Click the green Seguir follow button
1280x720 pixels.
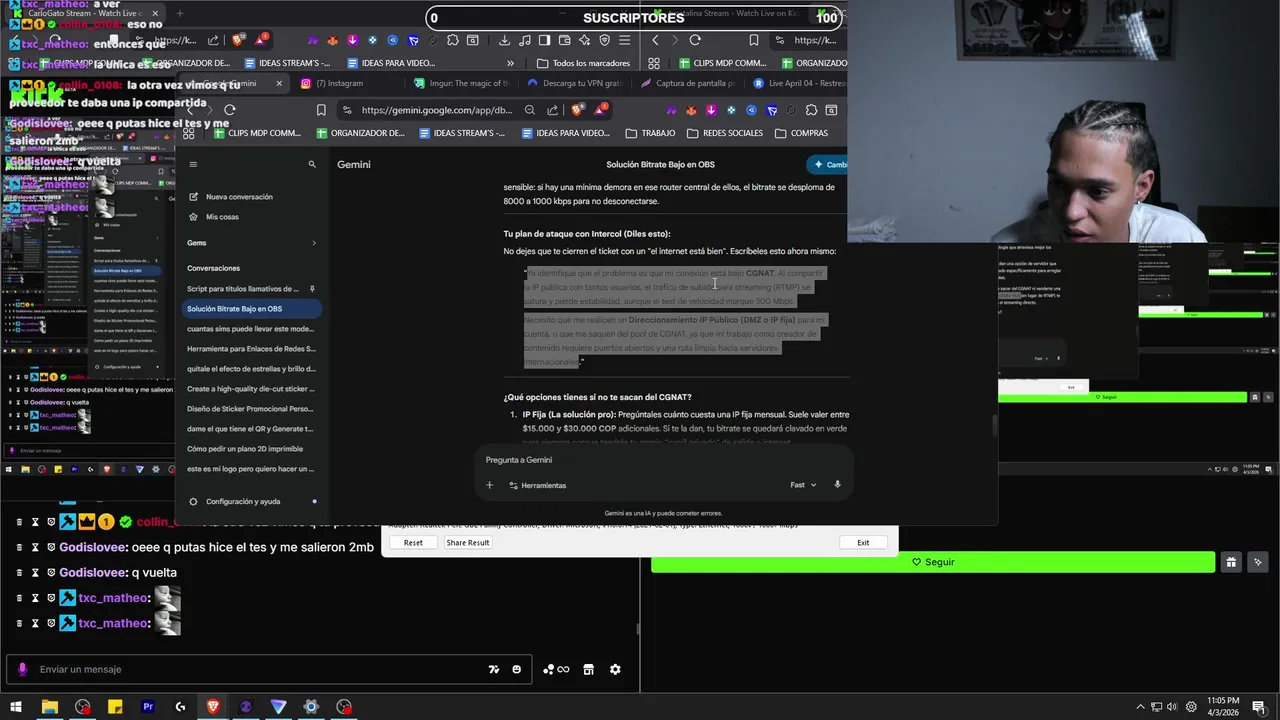tap(933, 562)
